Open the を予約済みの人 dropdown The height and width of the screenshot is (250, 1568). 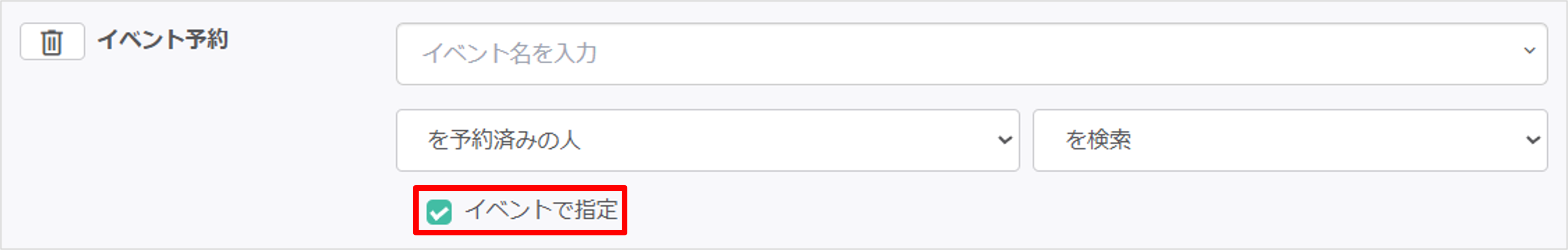coord(707,140)
